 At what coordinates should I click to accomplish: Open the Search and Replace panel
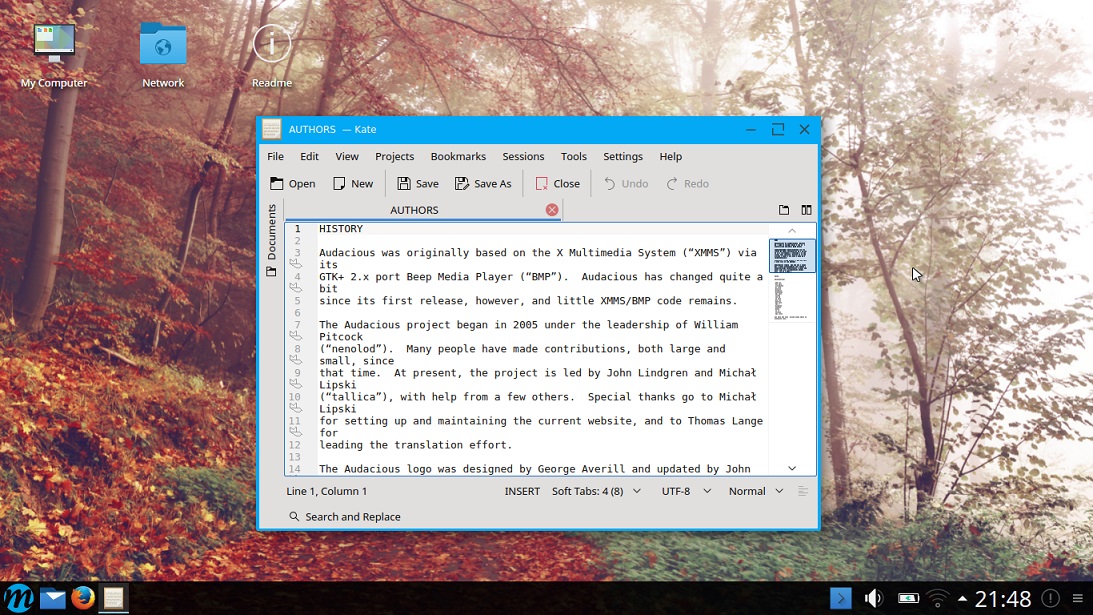pyautogui.click(x=345, y=517)
